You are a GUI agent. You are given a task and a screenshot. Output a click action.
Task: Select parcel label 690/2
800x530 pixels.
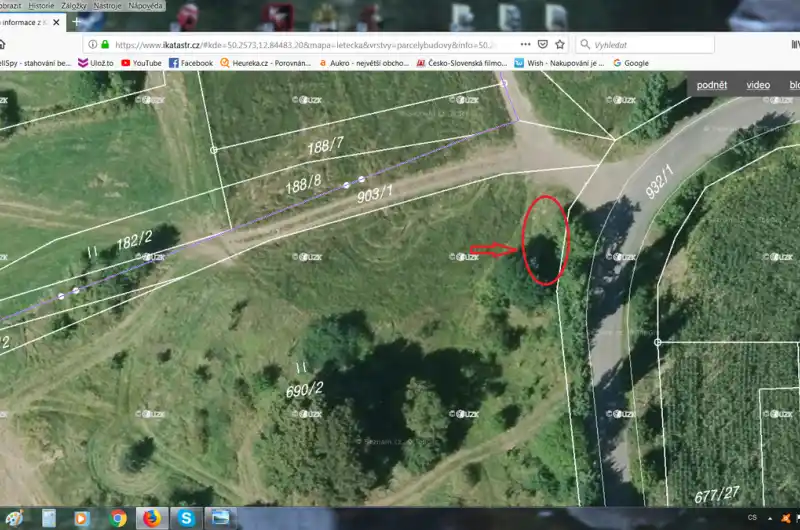(304, 390)
